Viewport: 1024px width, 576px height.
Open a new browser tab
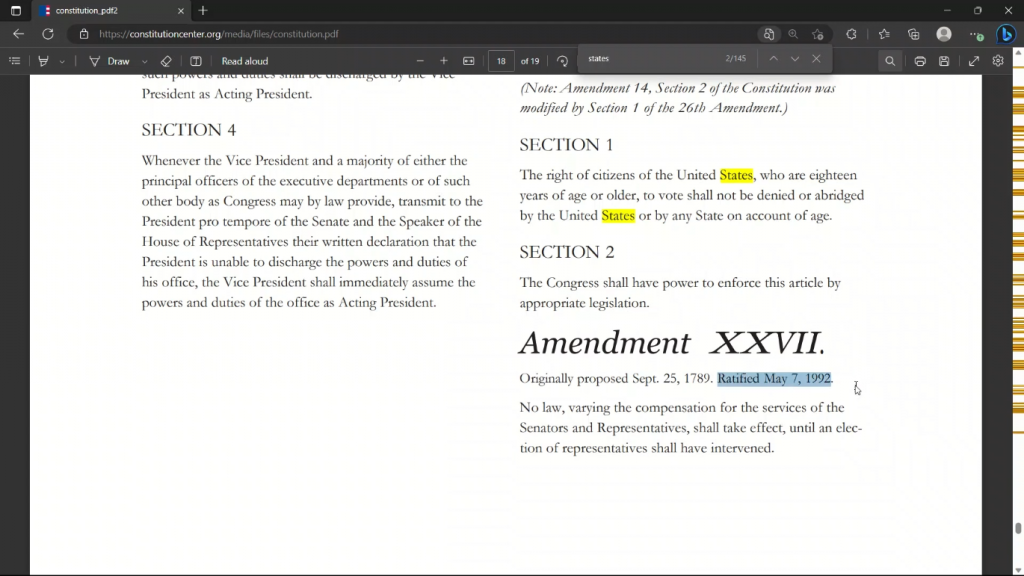pyautogui.click(x=203, y=10)
